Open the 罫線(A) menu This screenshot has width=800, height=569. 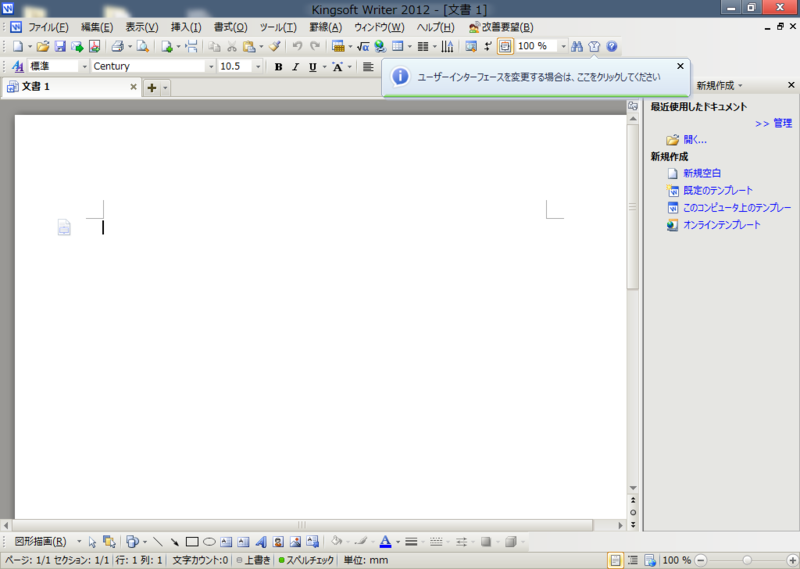pos(326,27)
